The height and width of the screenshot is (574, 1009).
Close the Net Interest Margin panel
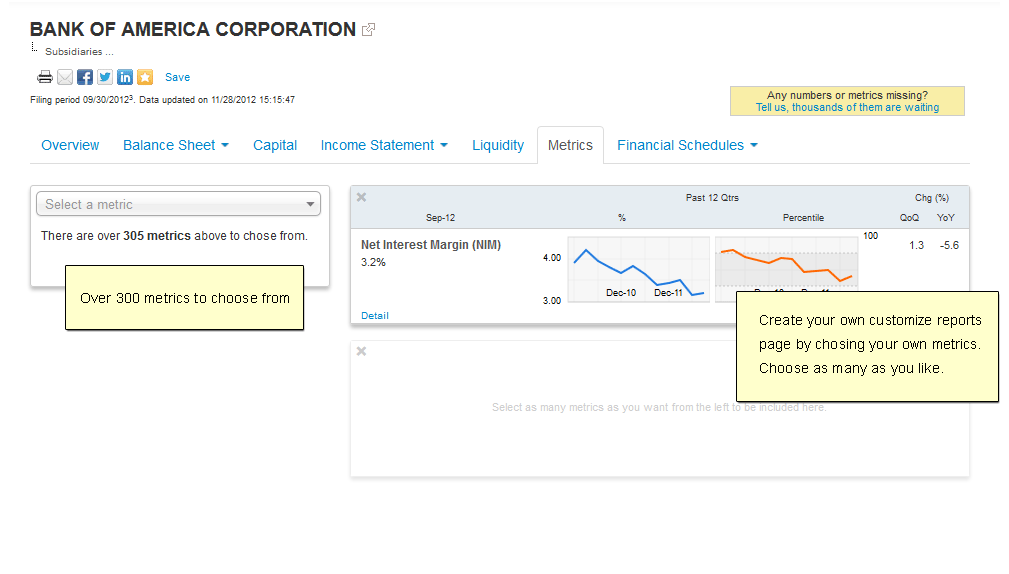pyautogui.click(x=362, y=197)
